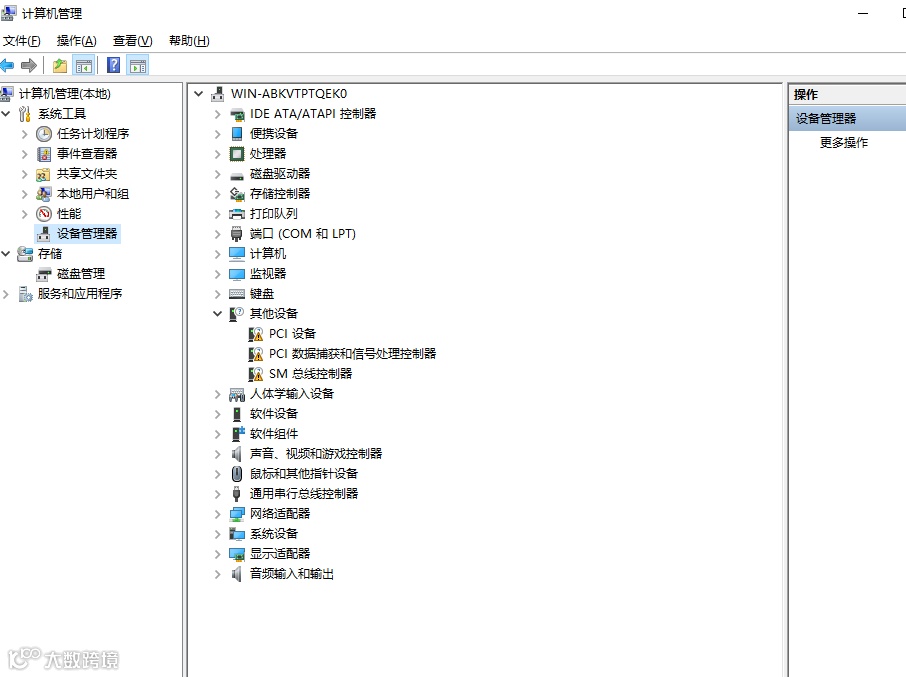Select the 系统设备 category label
The image size is (906, 677).
pyautogui.click(x=273, y=534)
